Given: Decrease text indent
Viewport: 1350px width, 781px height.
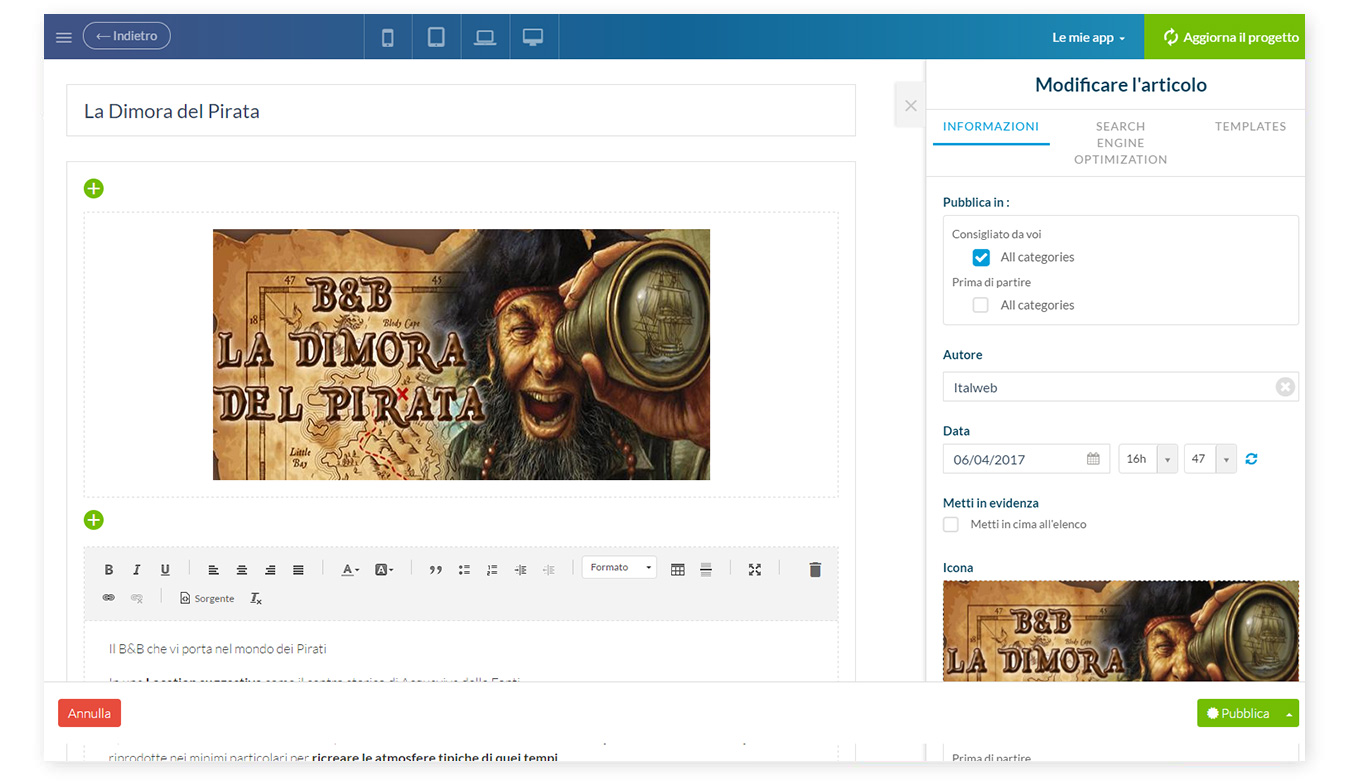Looking at the screenshot, I should click(x=548, y=570).
